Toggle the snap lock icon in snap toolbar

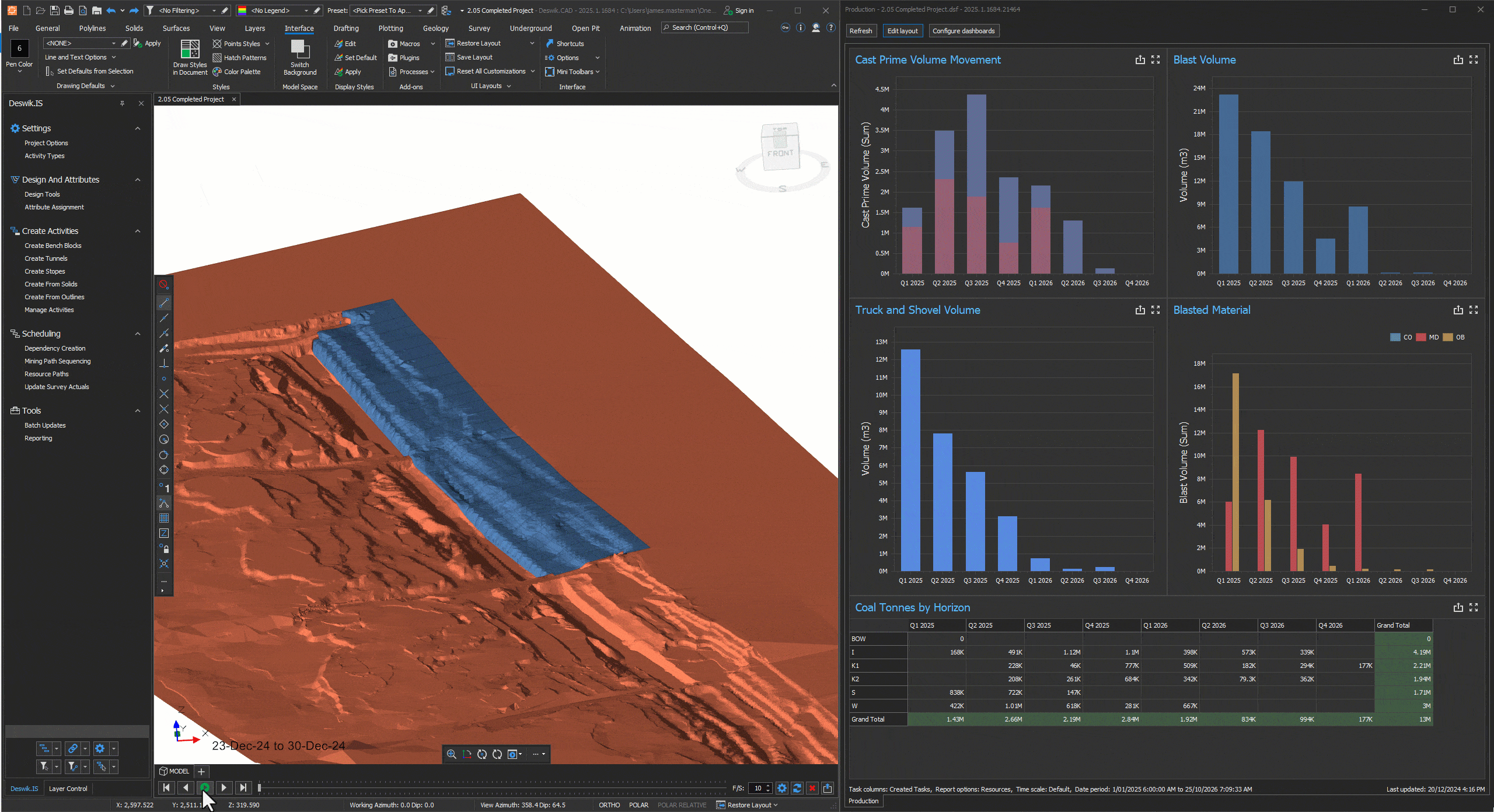(164, 548)
